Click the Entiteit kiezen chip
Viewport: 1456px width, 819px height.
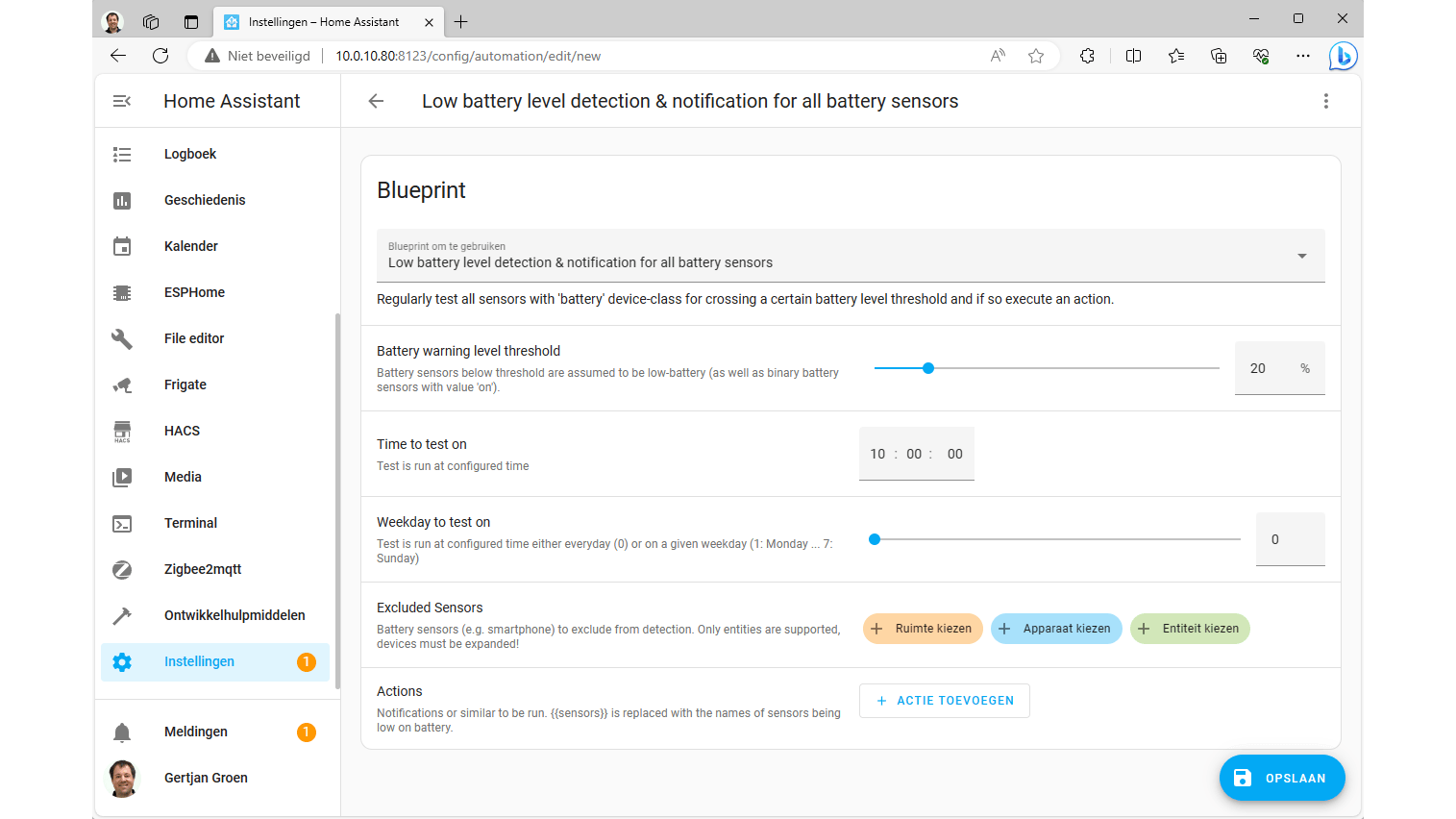pos(1190,629)
